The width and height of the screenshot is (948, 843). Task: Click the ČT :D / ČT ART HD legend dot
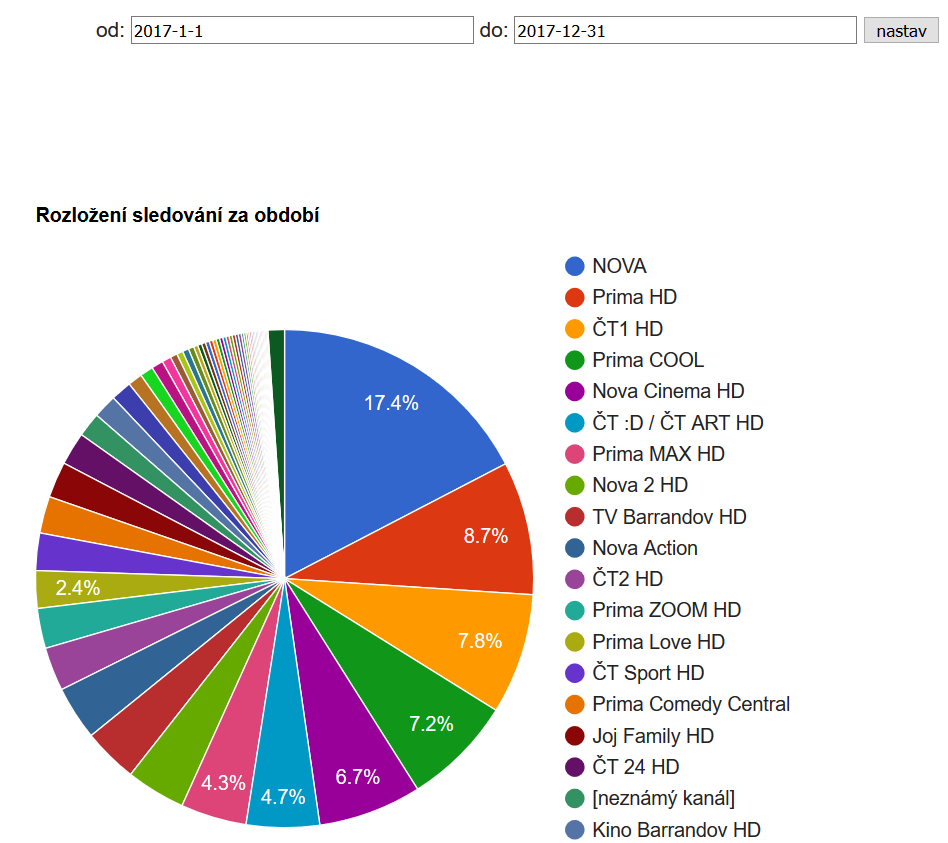(574, 423)
